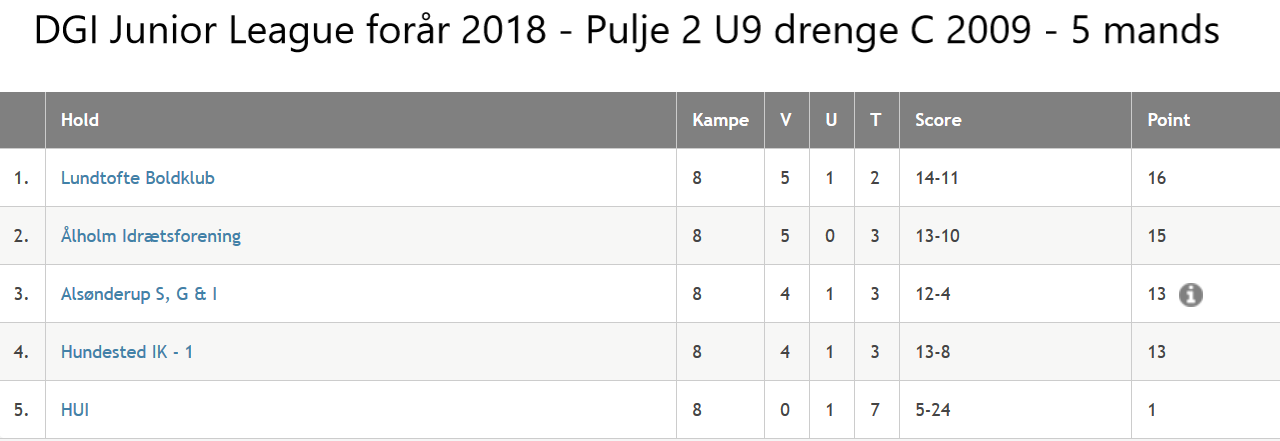Image resolution: width=1280 pixels, height=441 pixels.
Task: Open the Alsønderup S, G & I link
Action: (x=139, y=294)
